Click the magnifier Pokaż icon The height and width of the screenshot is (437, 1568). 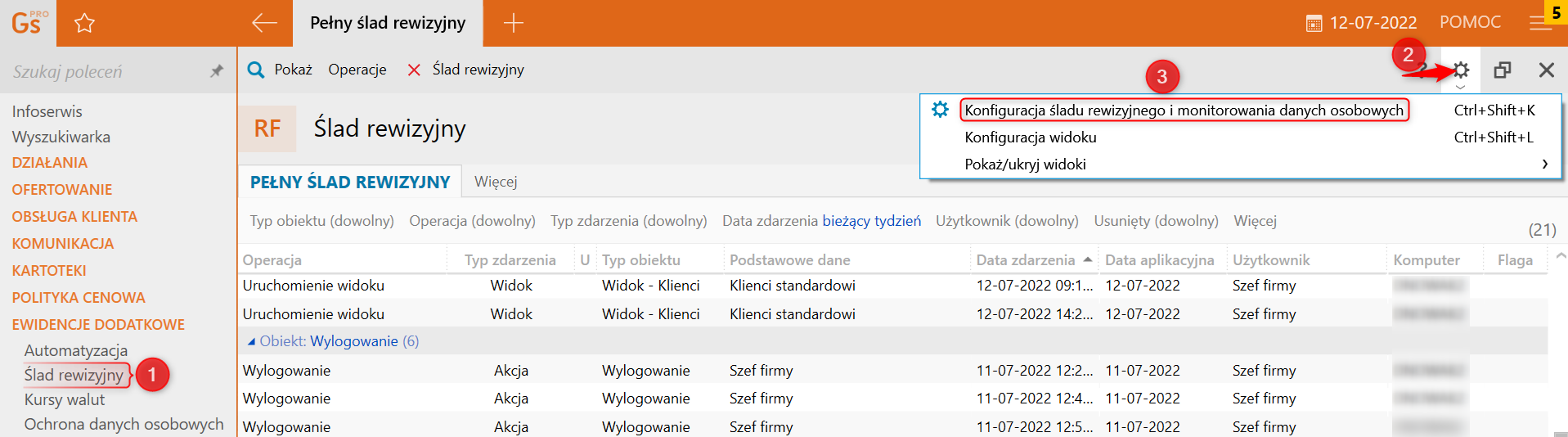[x=256, y=70]
